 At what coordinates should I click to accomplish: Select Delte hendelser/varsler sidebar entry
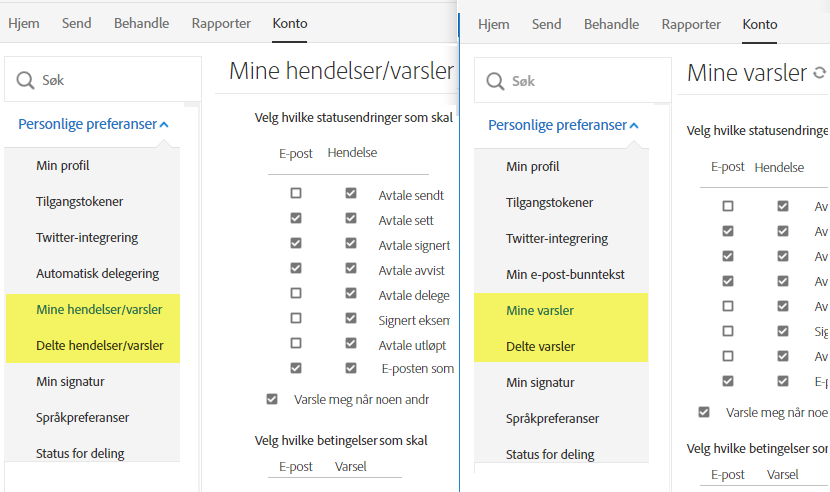tap(99, 345)
